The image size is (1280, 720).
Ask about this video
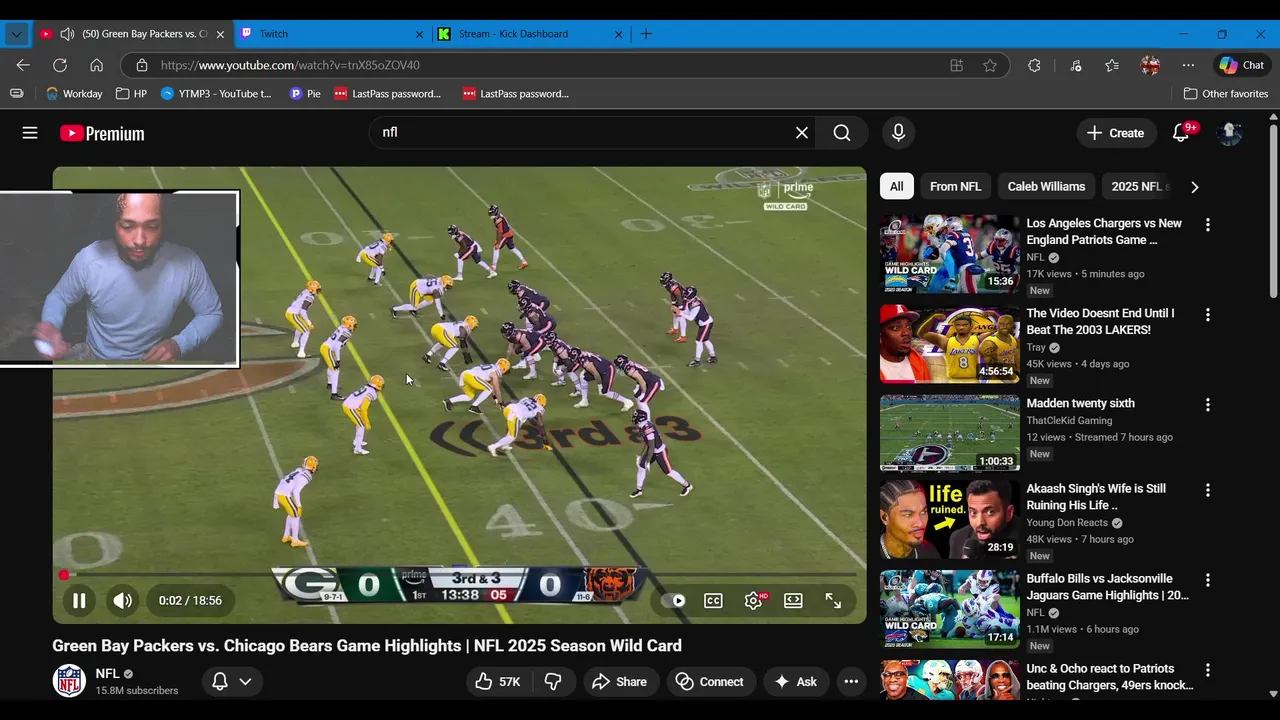click(796, 682)
